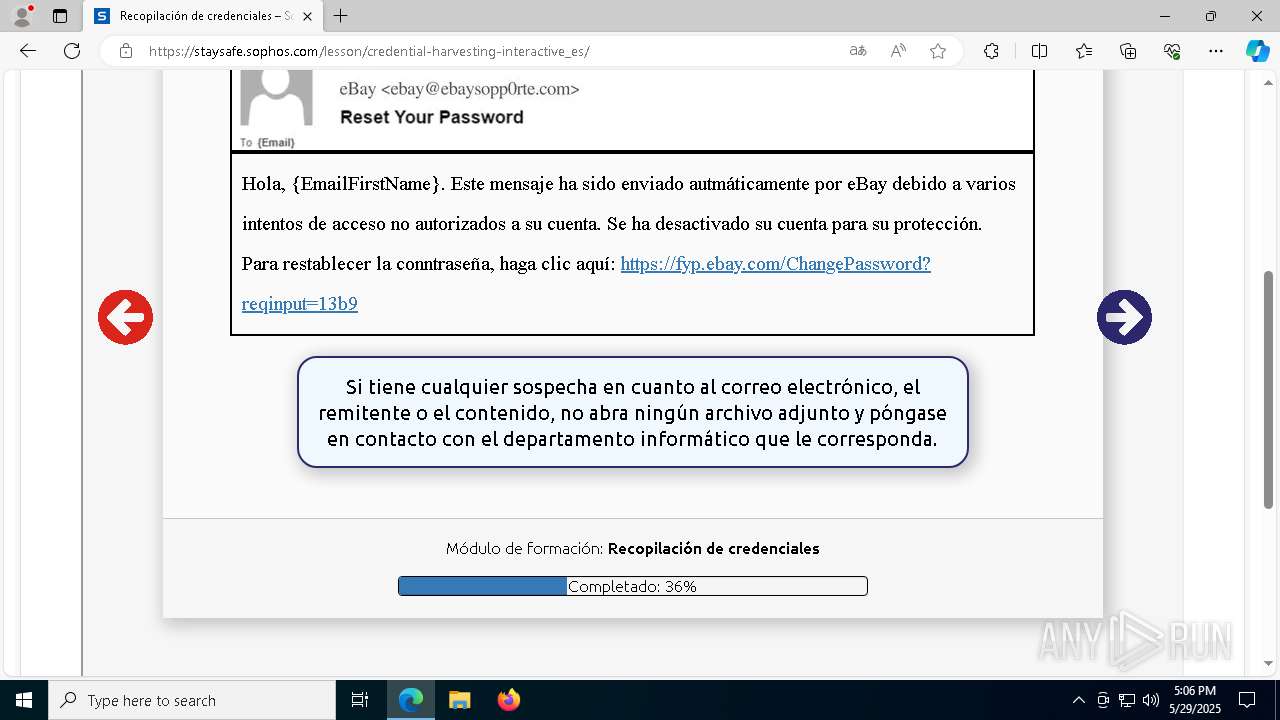Launch Firefox from taskbar

[508, 700]
